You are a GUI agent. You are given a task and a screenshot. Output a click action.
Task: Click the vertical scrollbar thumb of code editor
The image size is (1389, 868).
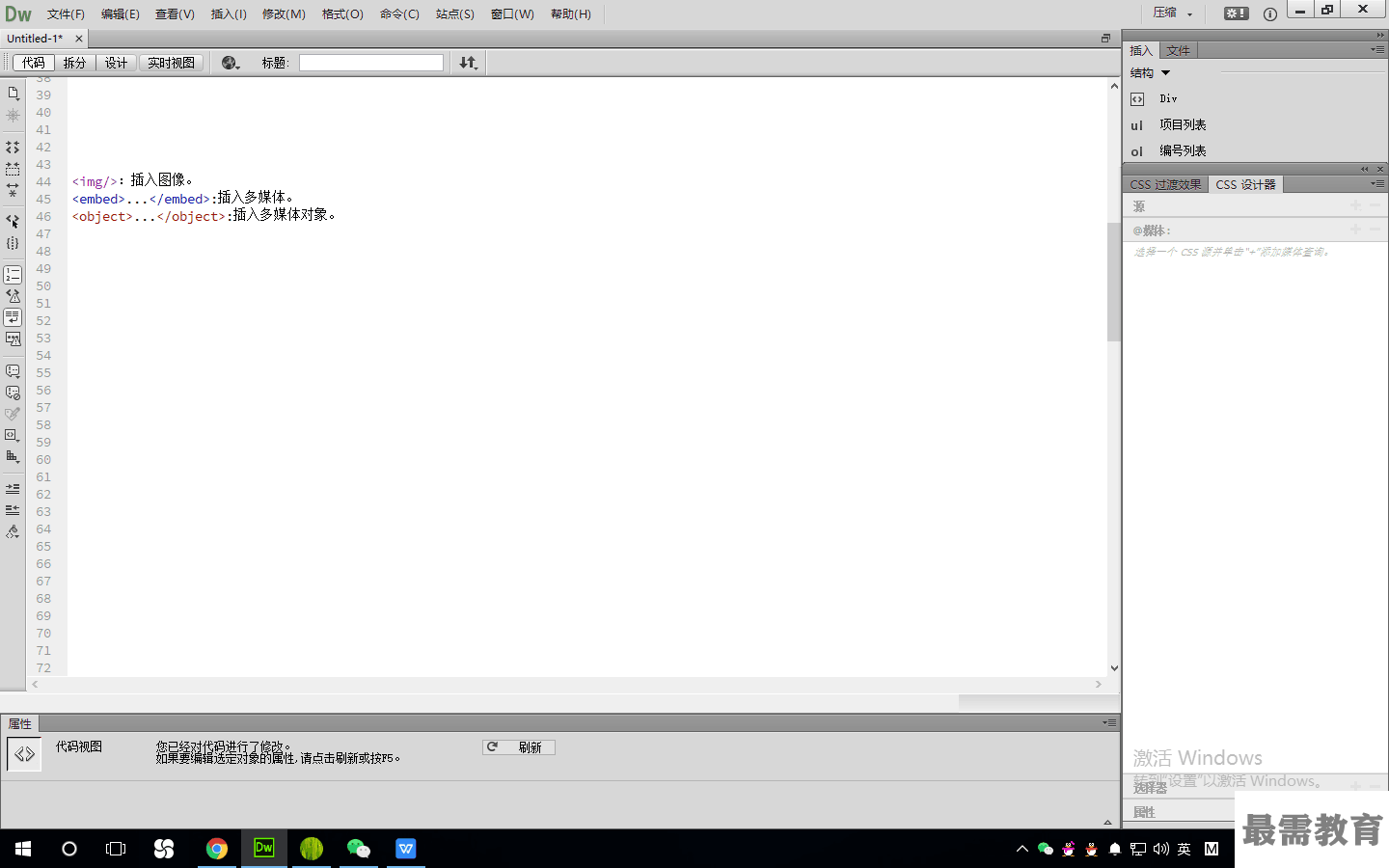pos(1114,282)
